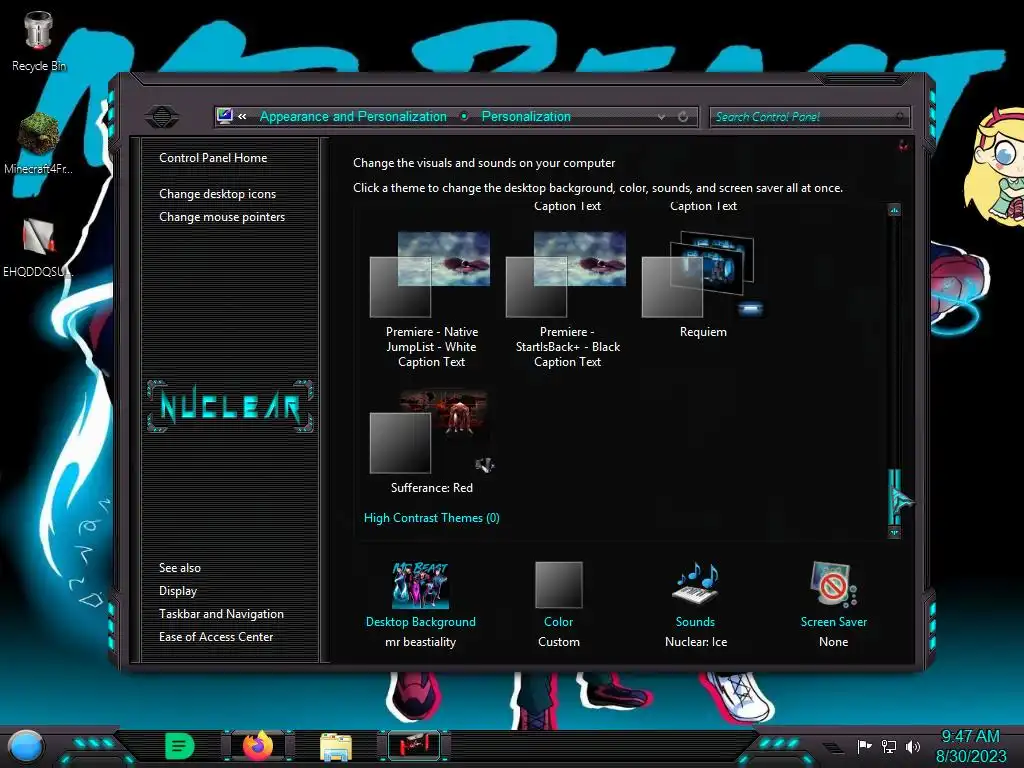Viewport: 1024px width, 768px height.
Task: Expand address bar history dropdown
Action: (x=662, y=117)
